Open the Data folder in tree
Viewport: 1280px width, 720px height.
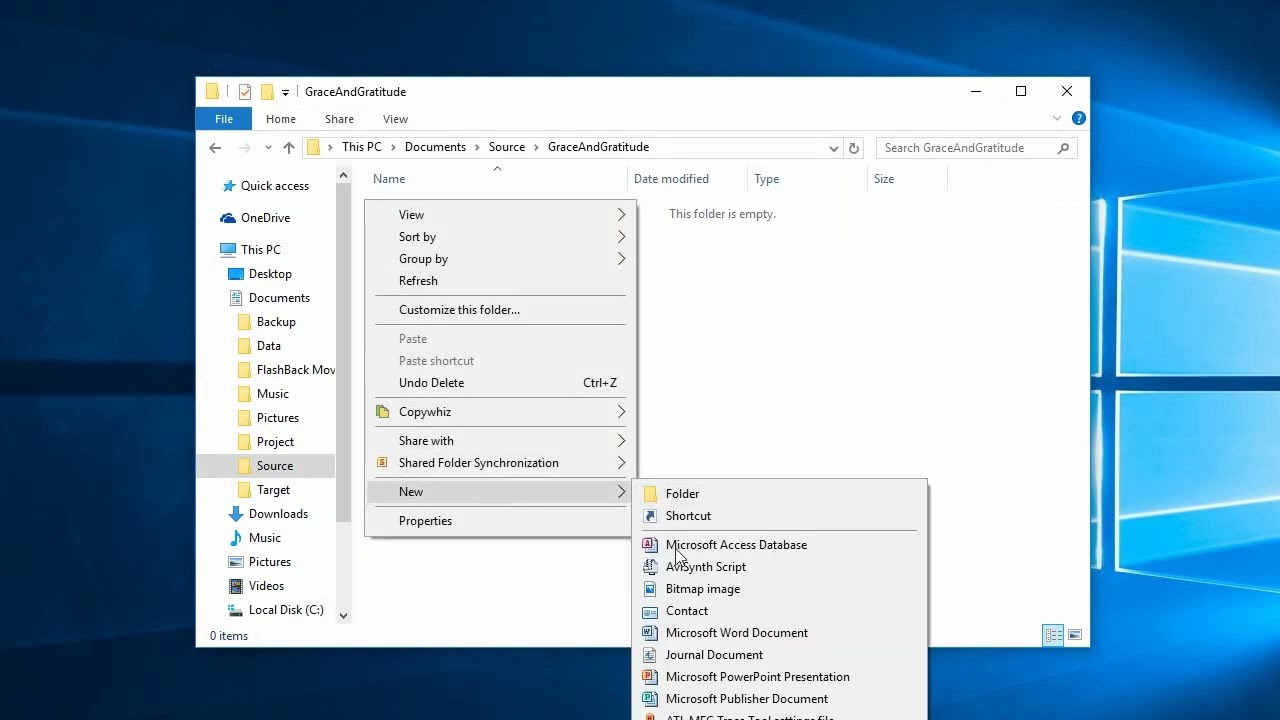(268, 346)
